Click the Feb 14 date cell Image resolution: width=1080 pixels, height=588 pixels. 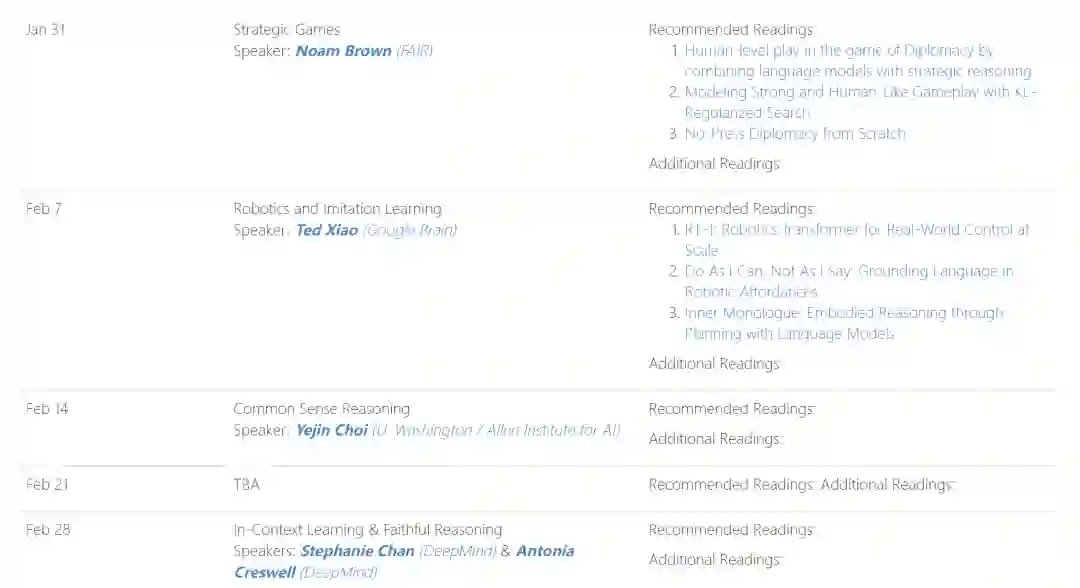46,409
